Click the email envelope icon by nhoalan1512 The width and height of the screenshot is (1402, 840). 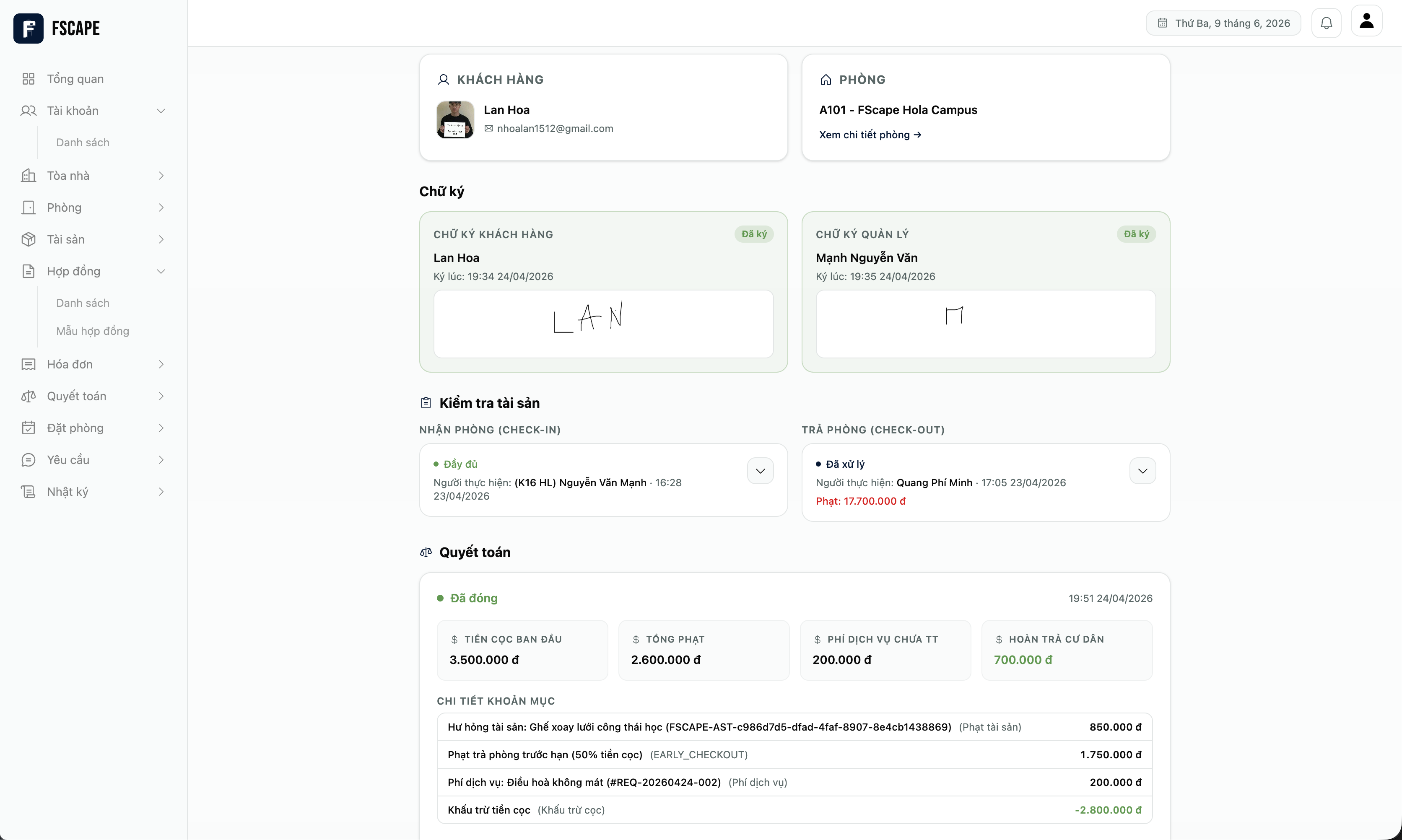click(488, 129)
